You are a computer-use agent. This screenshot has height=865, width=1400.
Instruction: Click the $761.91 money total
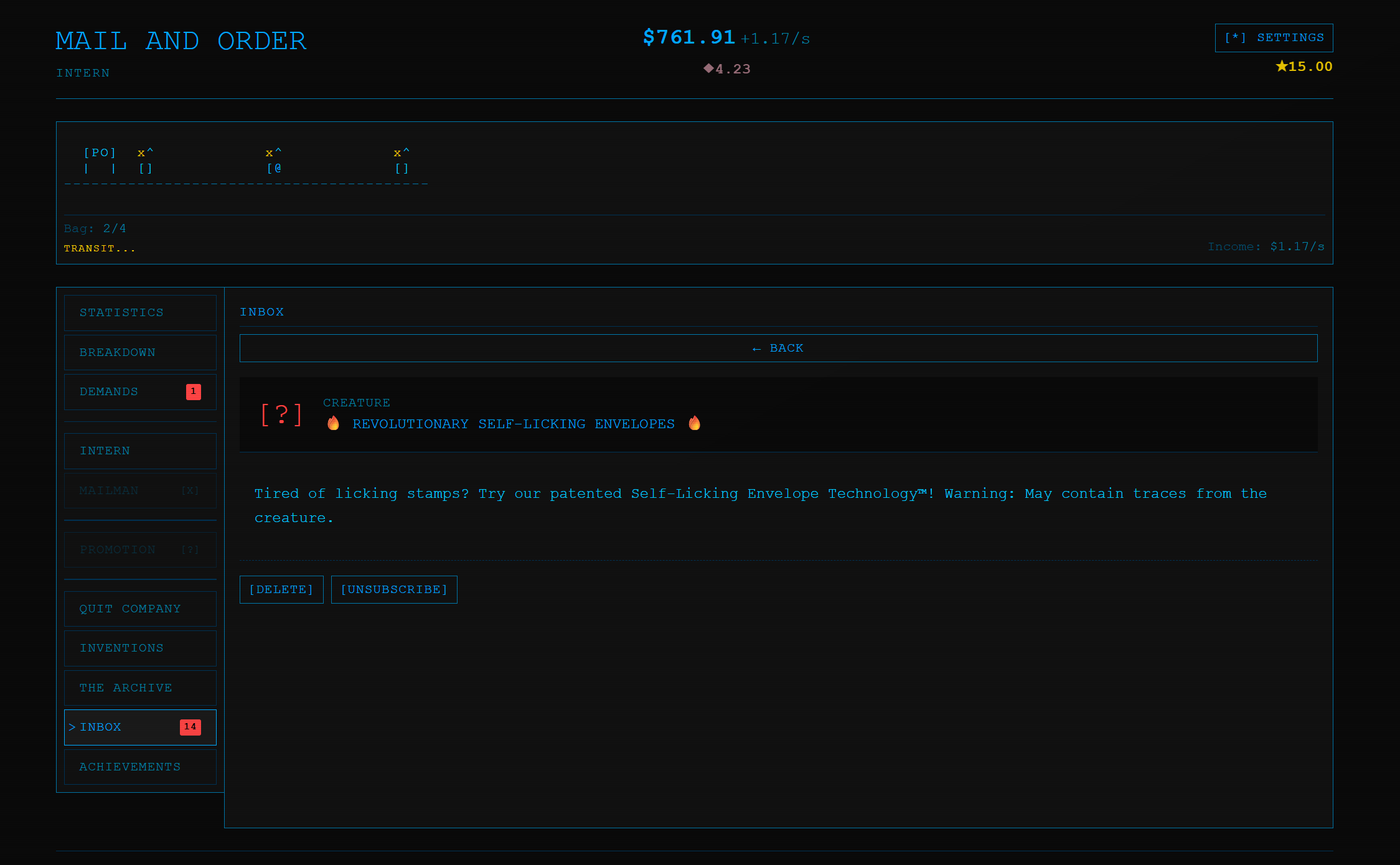pos(689,37)
